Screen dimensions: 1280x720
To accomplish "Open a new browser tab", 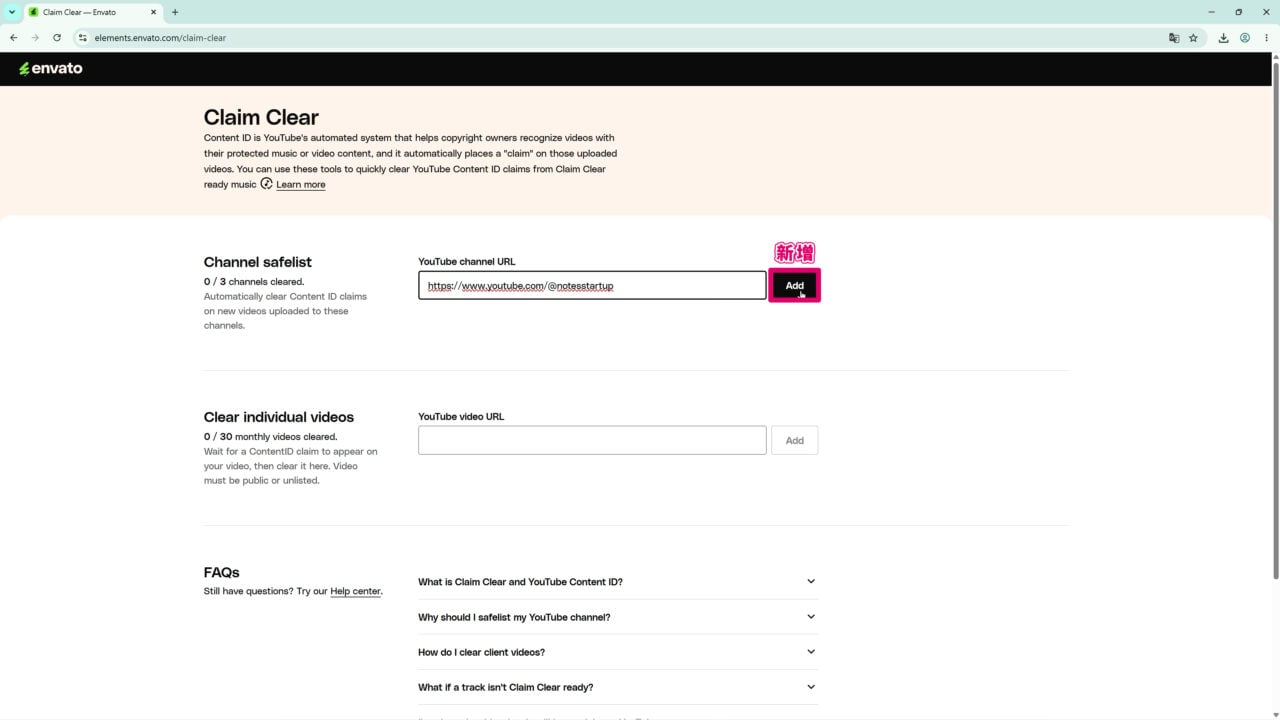I will point(175,12).
